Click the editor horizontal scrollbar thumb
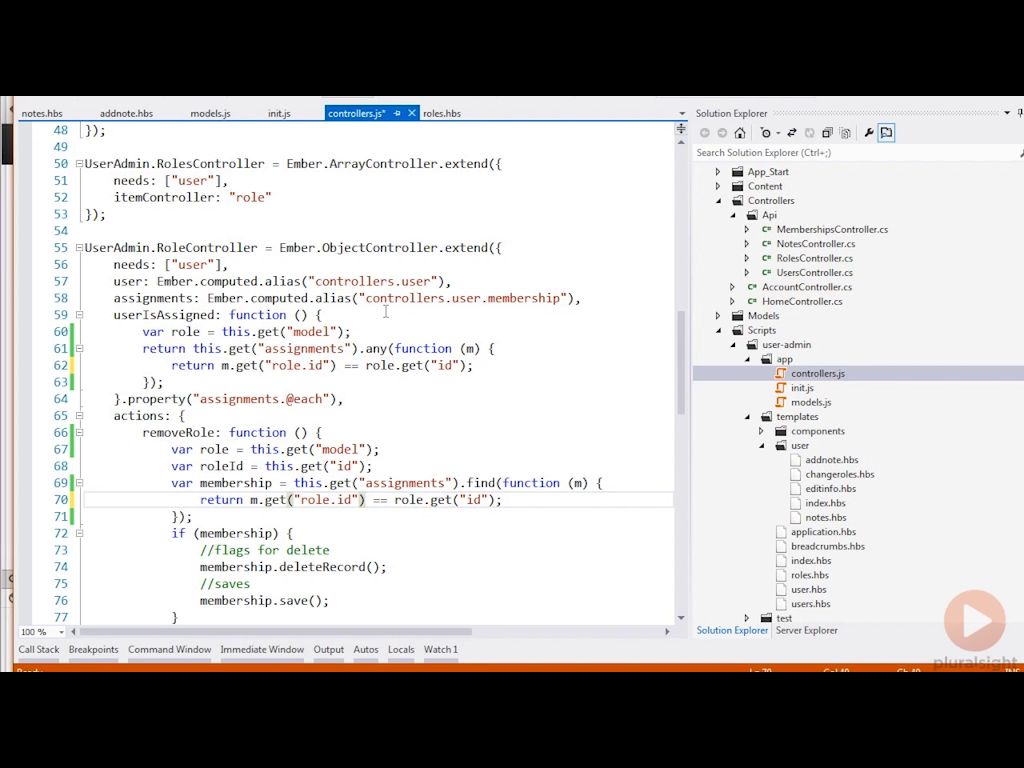 pyautogui.click(x=275, y=632)
